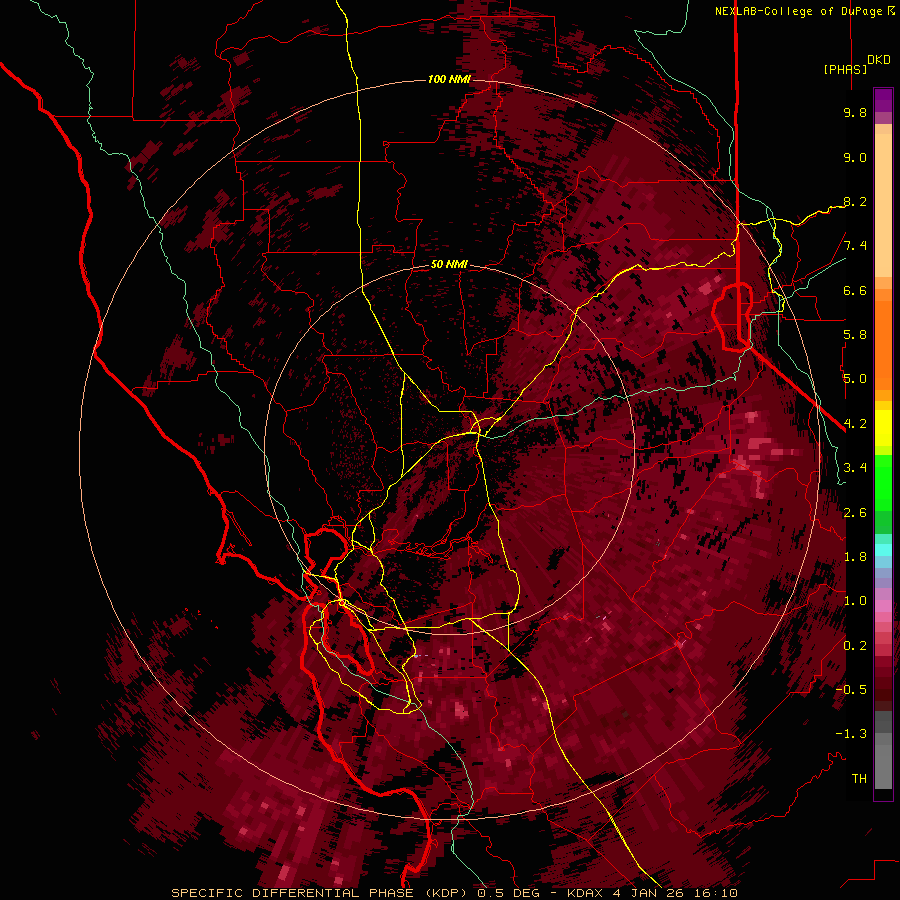Click the 50 NMI range ring label
Screen dimensions: 900x900
tap(449, 264)
